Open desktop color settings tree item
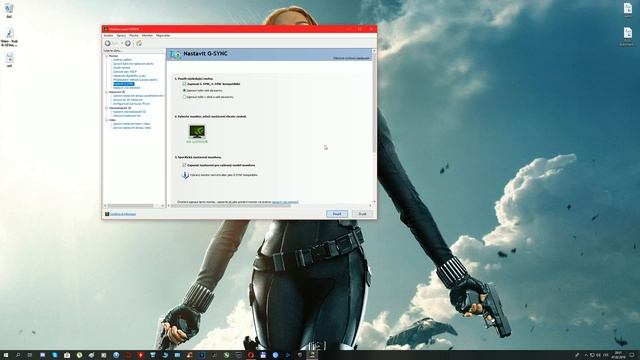The image size is (640, 360). pos(133,64)
